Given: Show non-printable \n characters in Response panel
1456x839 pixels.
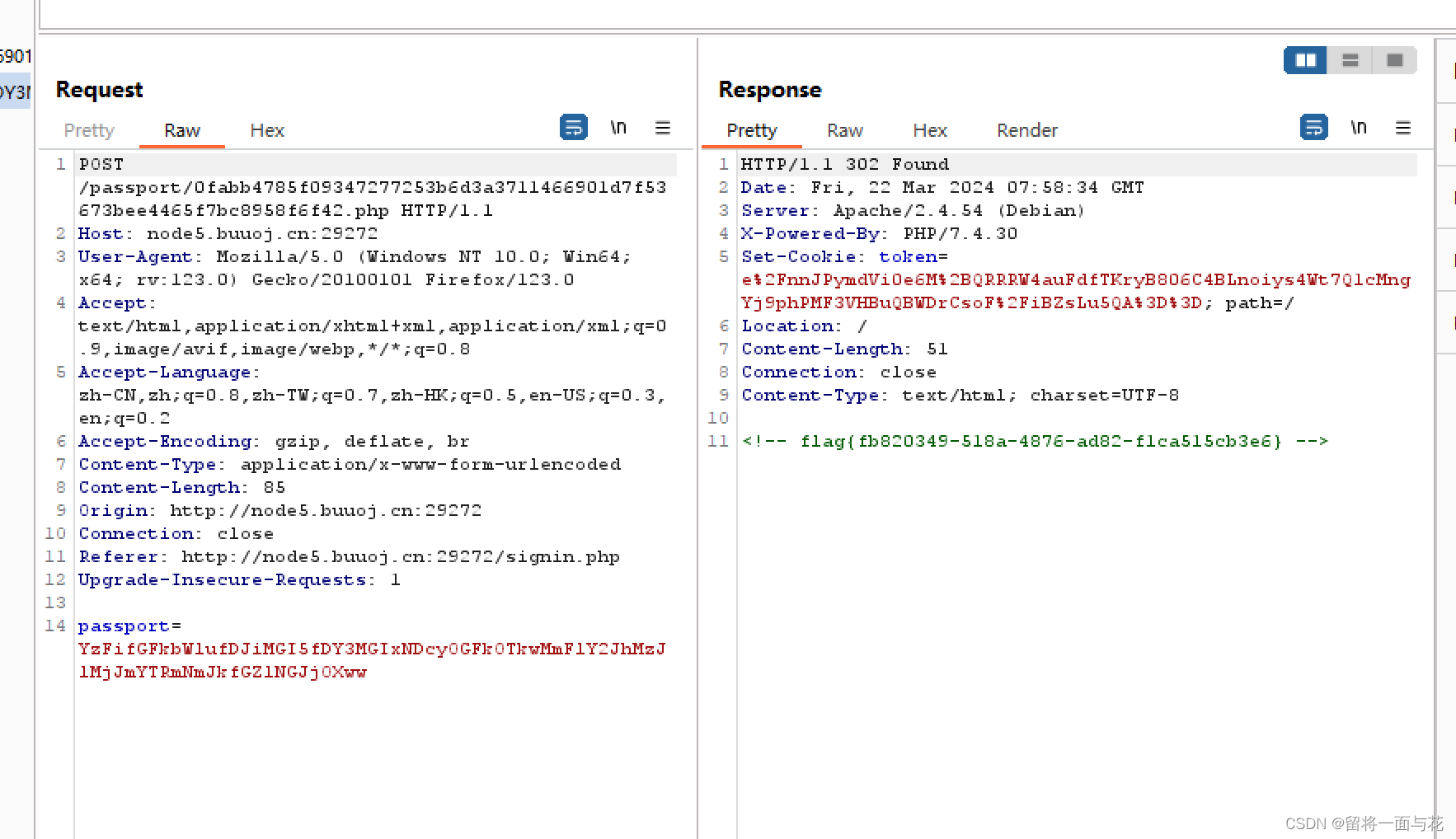Looking at the screenshot, I should [x=1359, y=127].
